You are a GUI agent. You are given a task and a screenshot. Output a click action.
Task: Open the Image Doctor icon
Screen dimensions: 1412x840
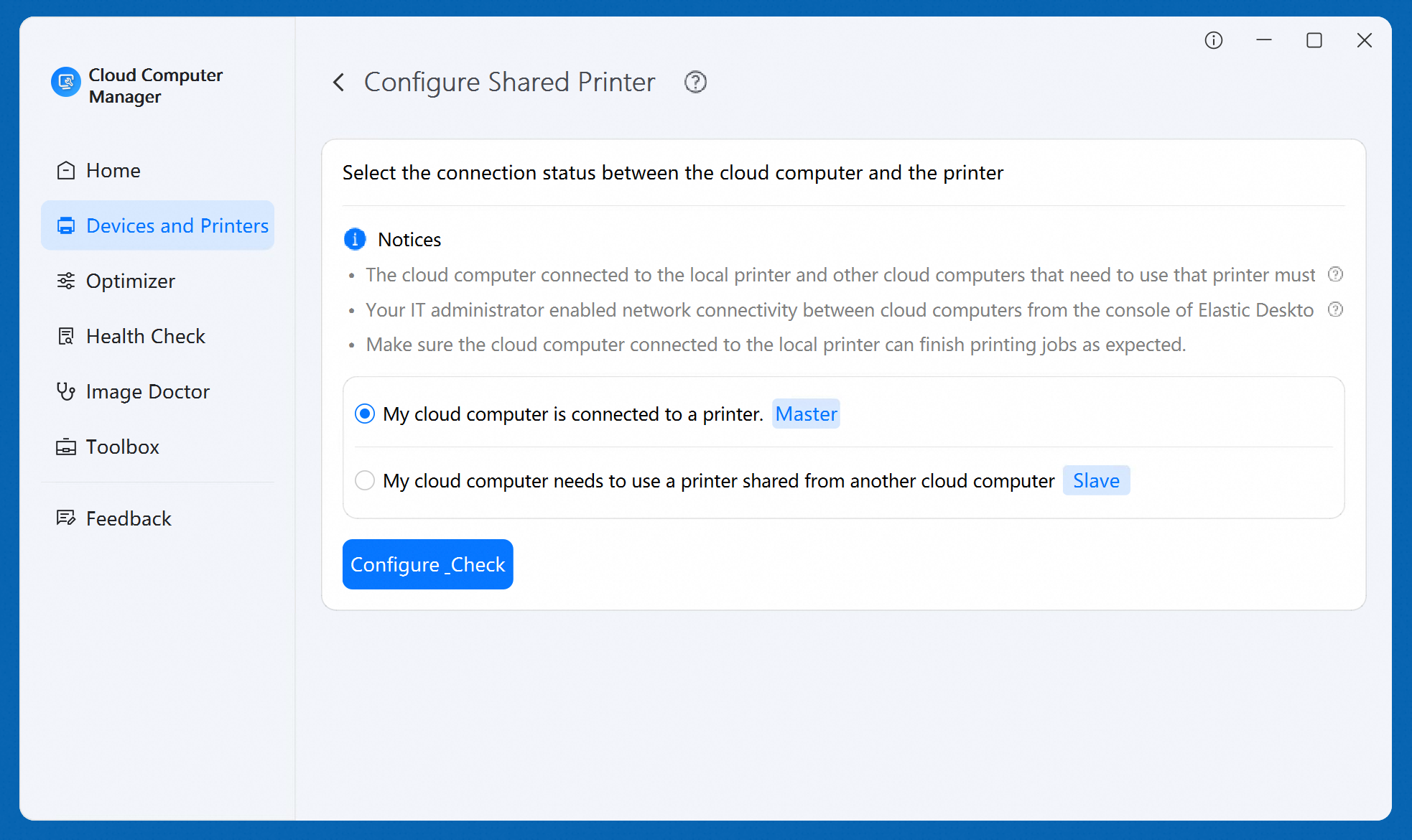(66, 391)
